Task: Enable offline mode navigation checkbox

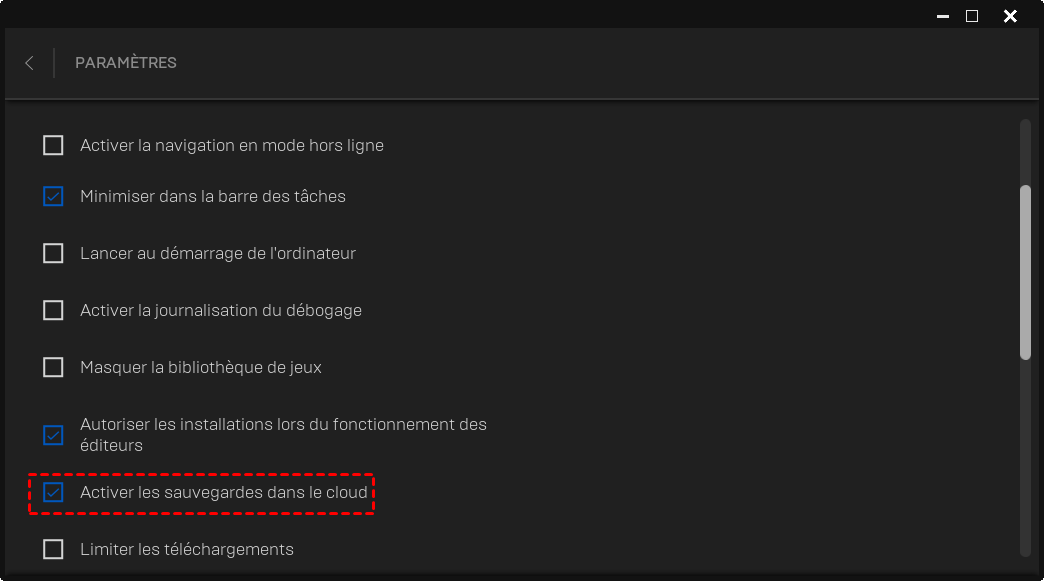Action: tap(53, 145)
